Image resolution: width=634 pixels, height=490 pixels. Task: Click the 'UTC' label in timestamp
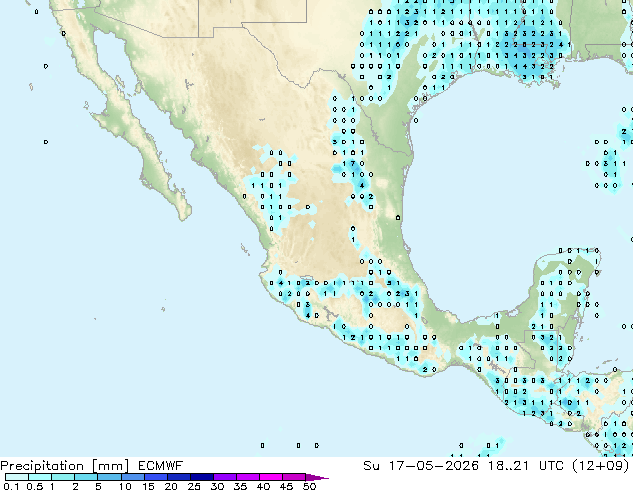pos(551,466)
